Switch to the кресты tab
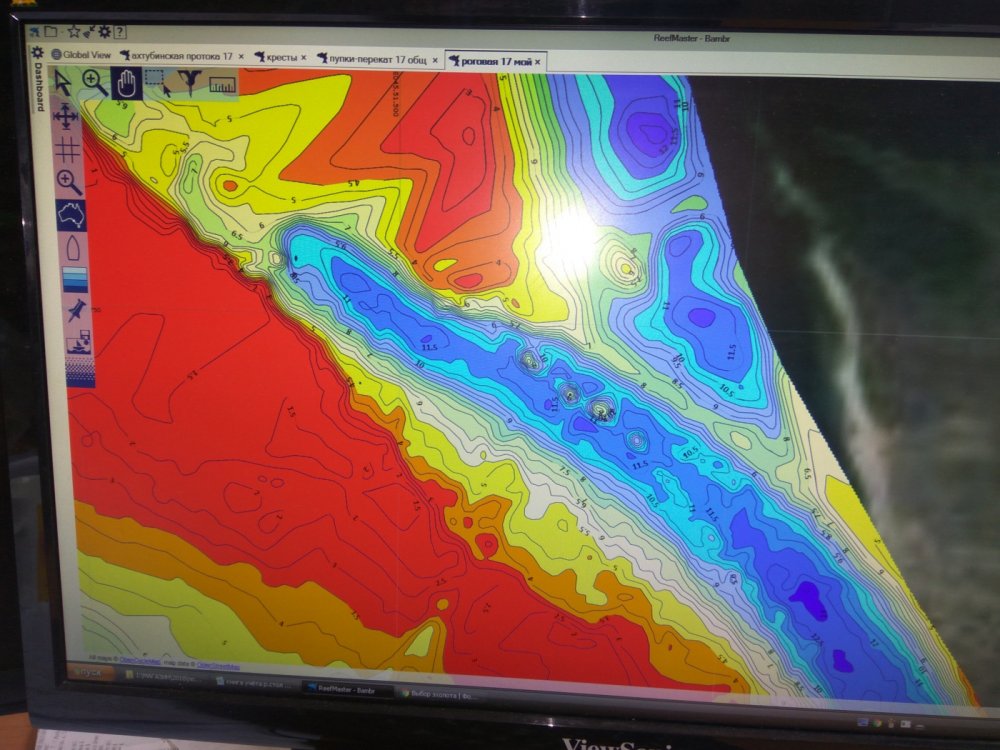1000x750 pixels. click(x=279, y=58)
